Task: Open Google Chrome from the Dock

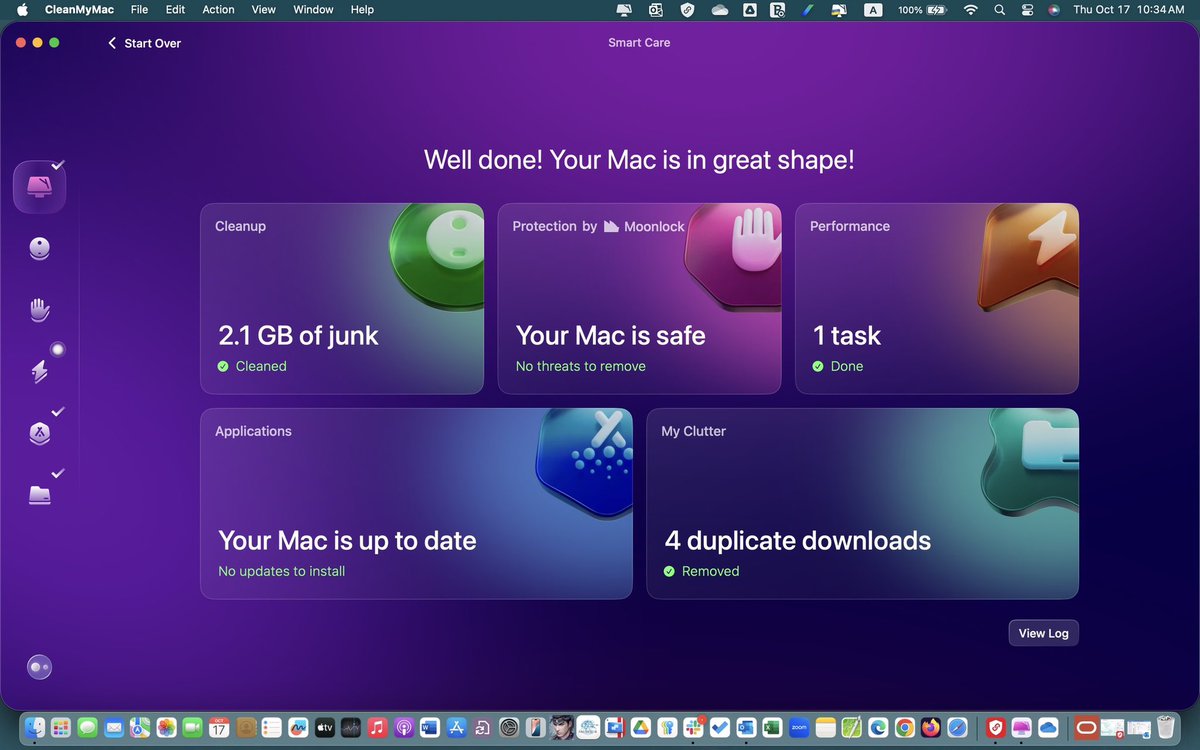Action: (904, 727)
